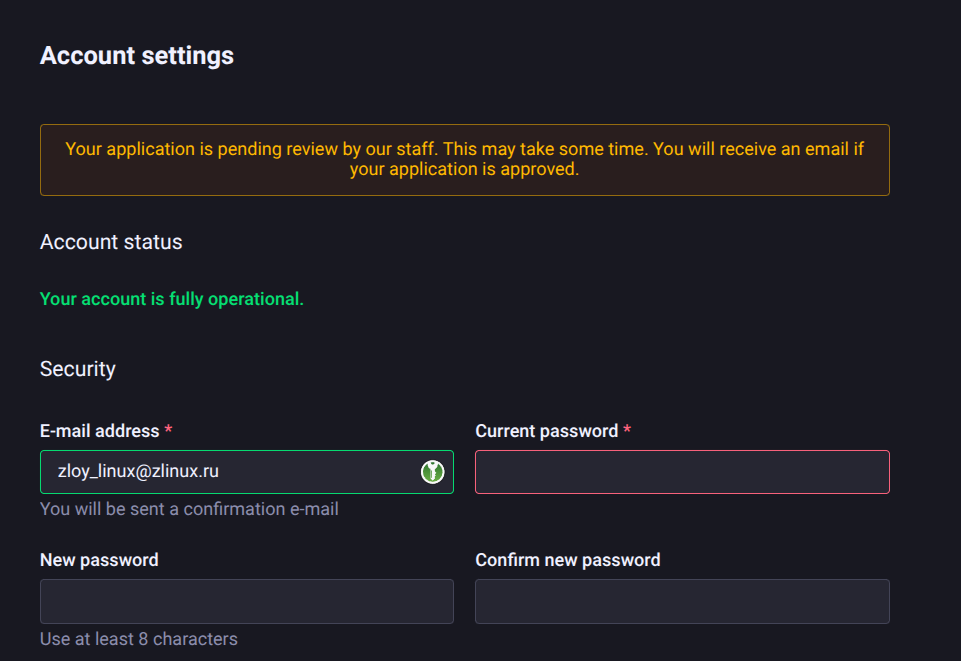Viewport: 961px width, 661px height.
Task: Click the red asterisk beside E-mail address
Action: [168, 431]
